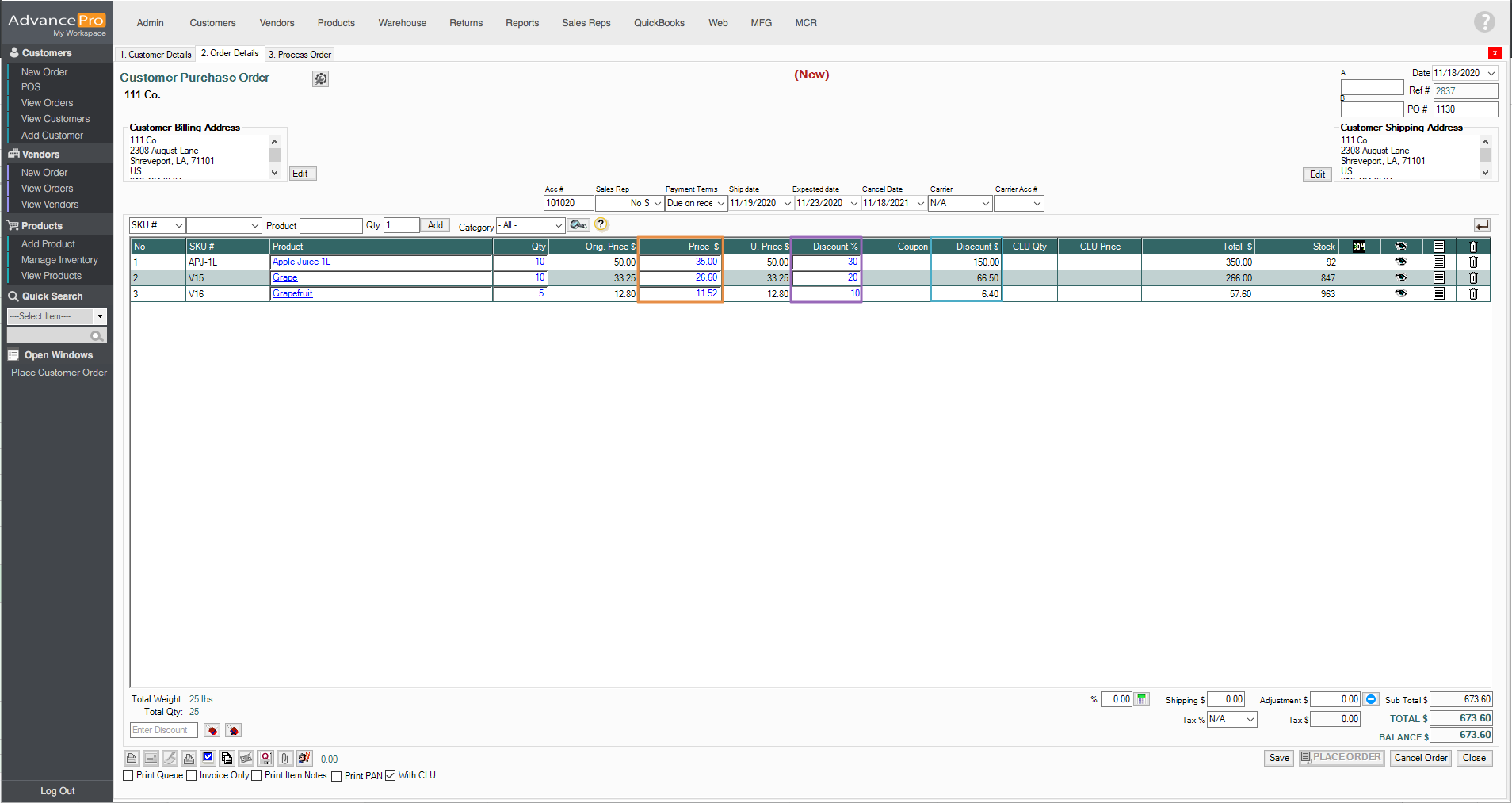Switch to the 3. Process Order tab

pyautogui.click(x=300, y=55)
